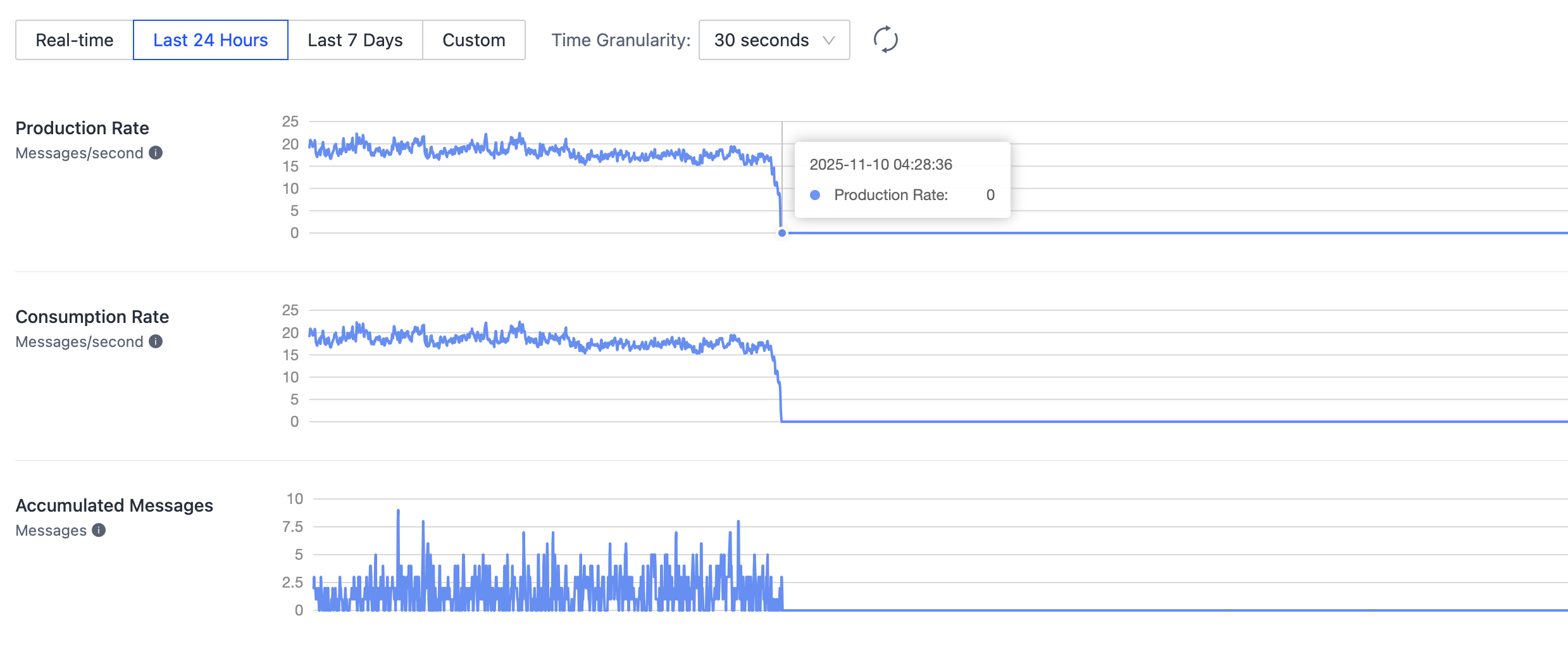Click the info icon under Accumulated Messages

99,530
